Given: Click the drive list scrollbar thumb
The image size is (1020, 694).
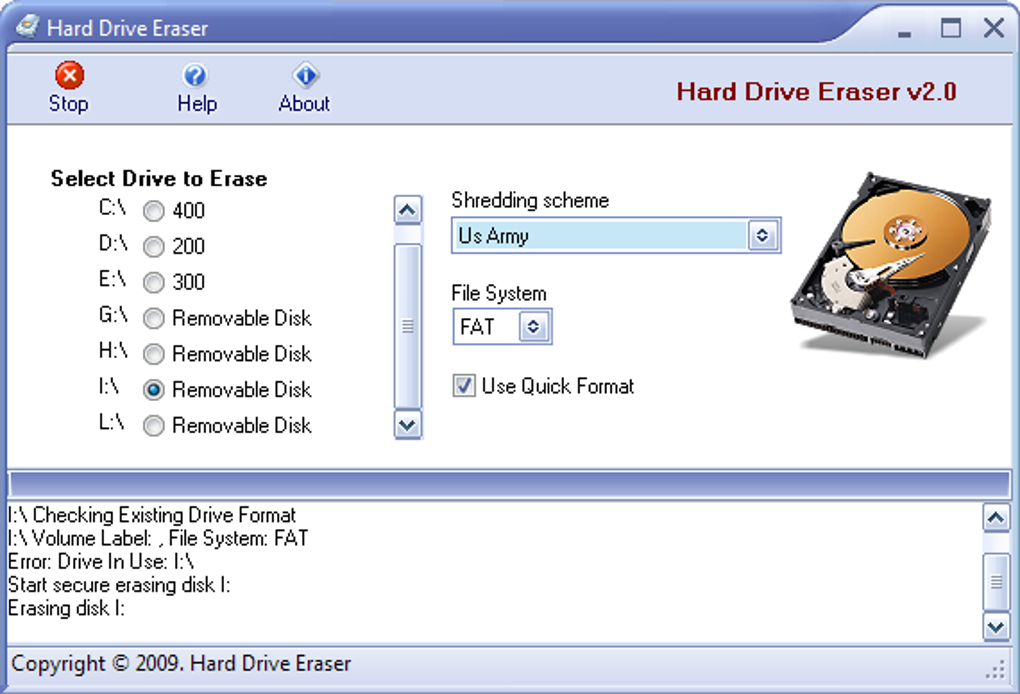Looking at the screenshot, I should tap(408, 326).
